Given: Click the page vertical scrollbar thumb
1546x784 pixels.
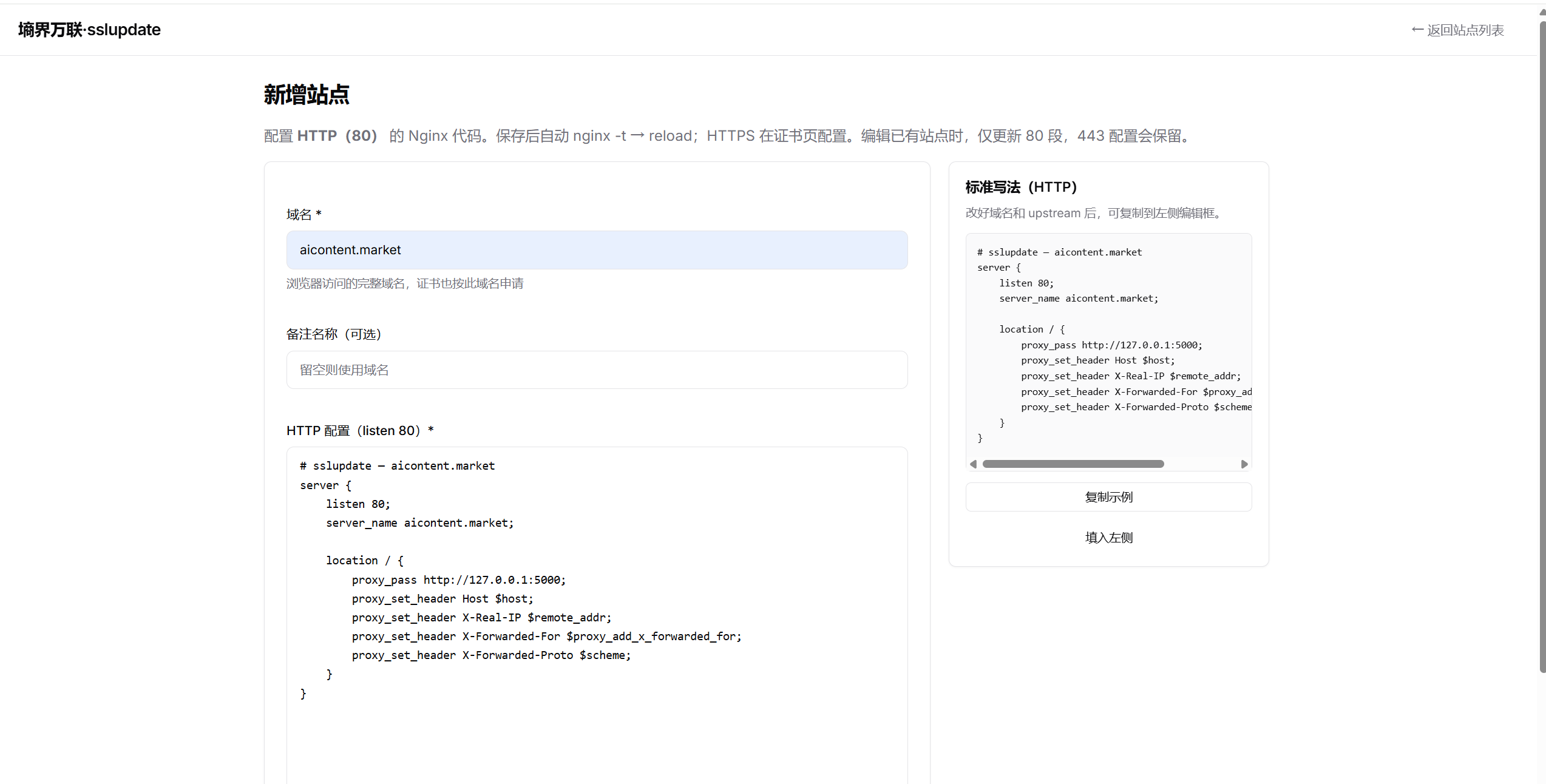Looking at the screenshot, I should pyautogui.click(x=1542, y=346).
